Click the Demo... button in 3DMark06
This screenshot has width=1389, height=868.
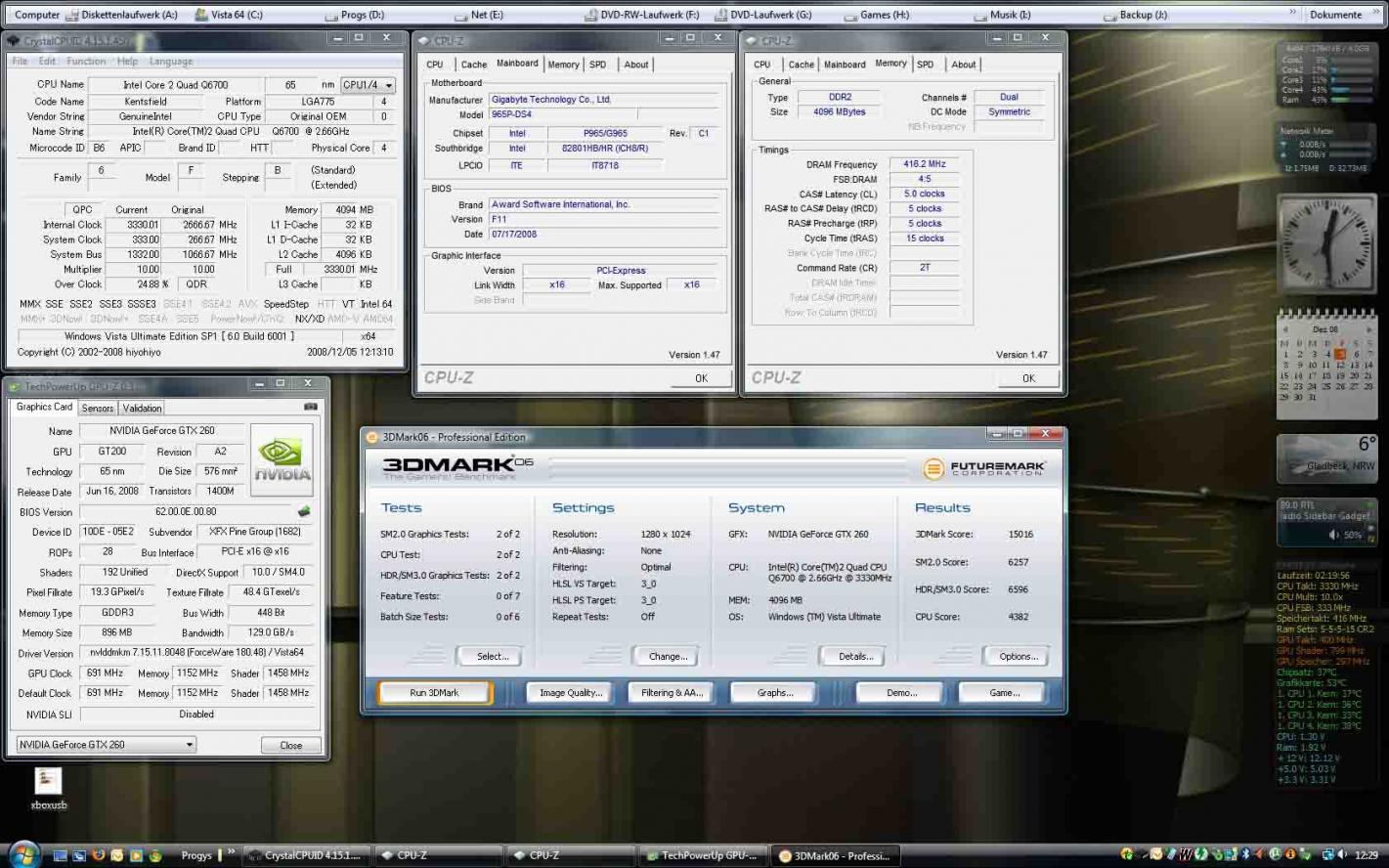[901, 692]
